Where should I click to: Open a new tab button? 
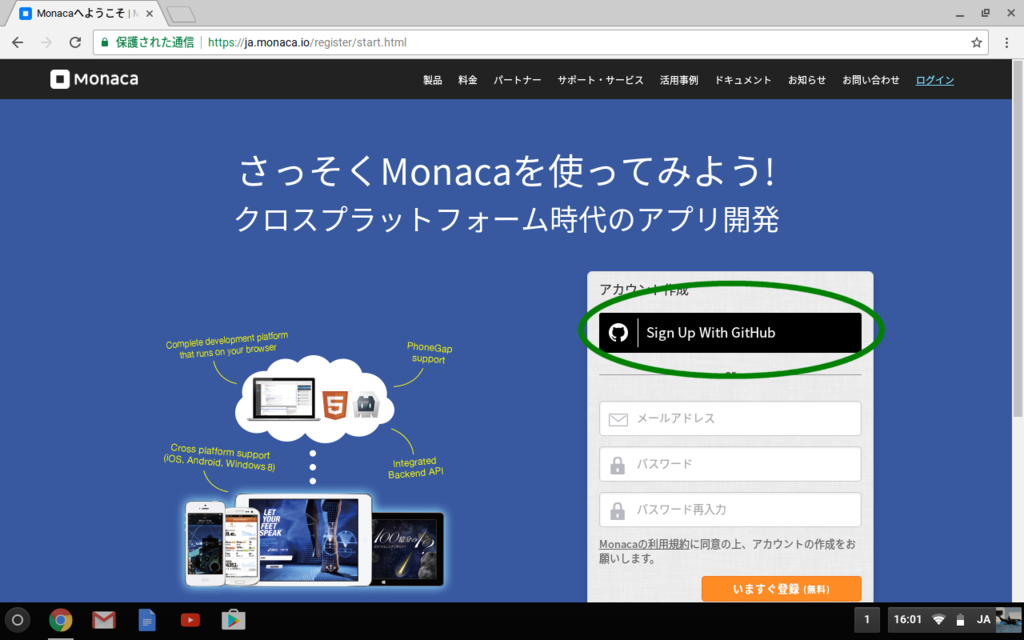(181, 14)
